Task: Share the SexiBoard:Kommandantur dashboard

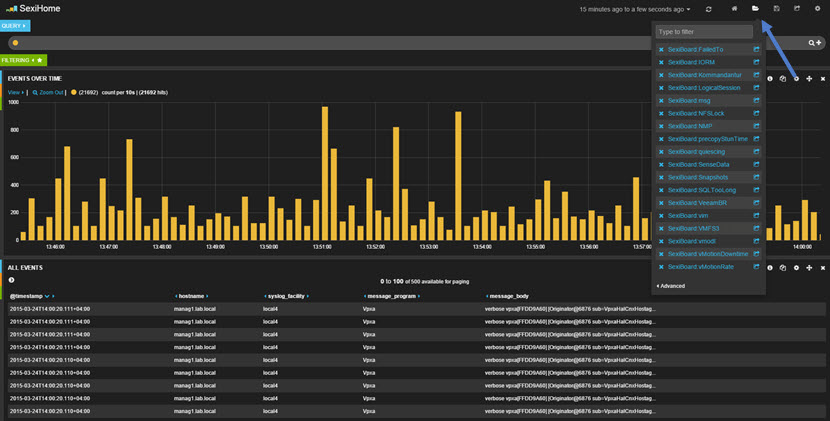Action: [756, 75]
